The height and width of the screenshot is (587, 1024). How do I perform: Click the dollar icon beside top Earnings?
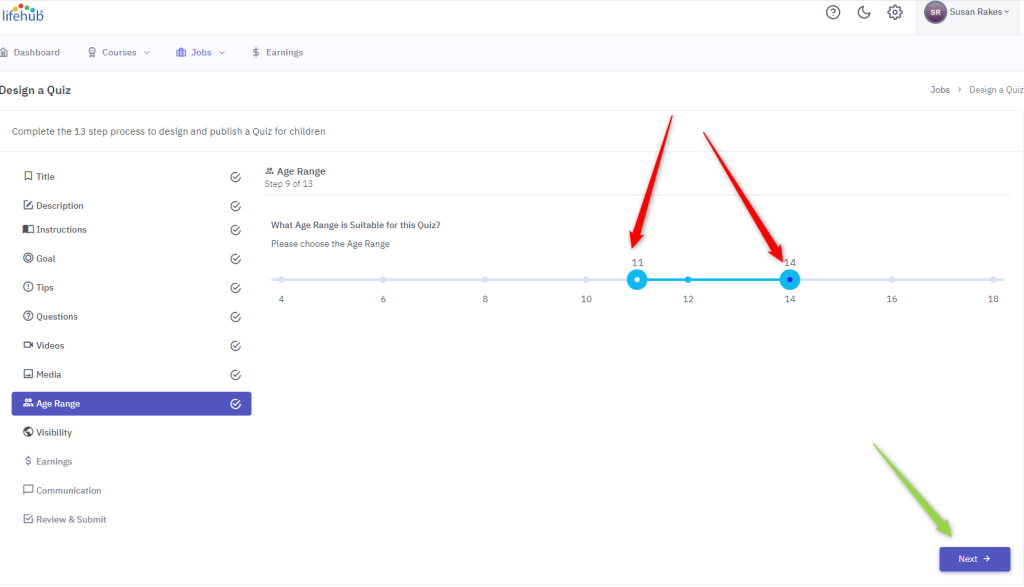pos(255,52)
